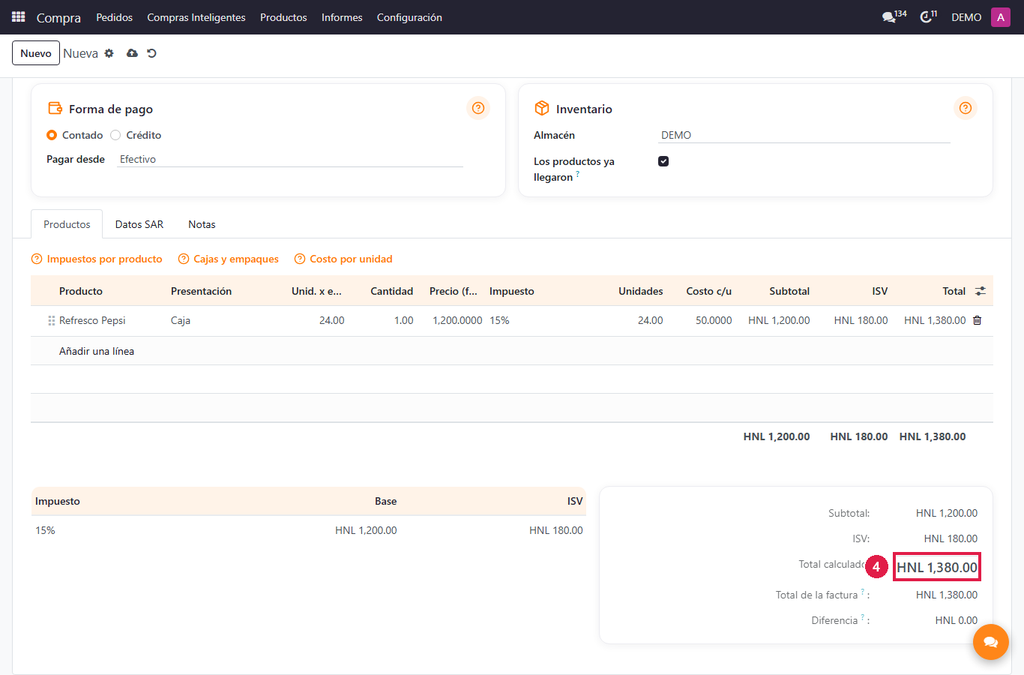This screenshot has width=1024, height=675.
Task: Open Compras Inteligentes menu
Action: pos(196,18)
